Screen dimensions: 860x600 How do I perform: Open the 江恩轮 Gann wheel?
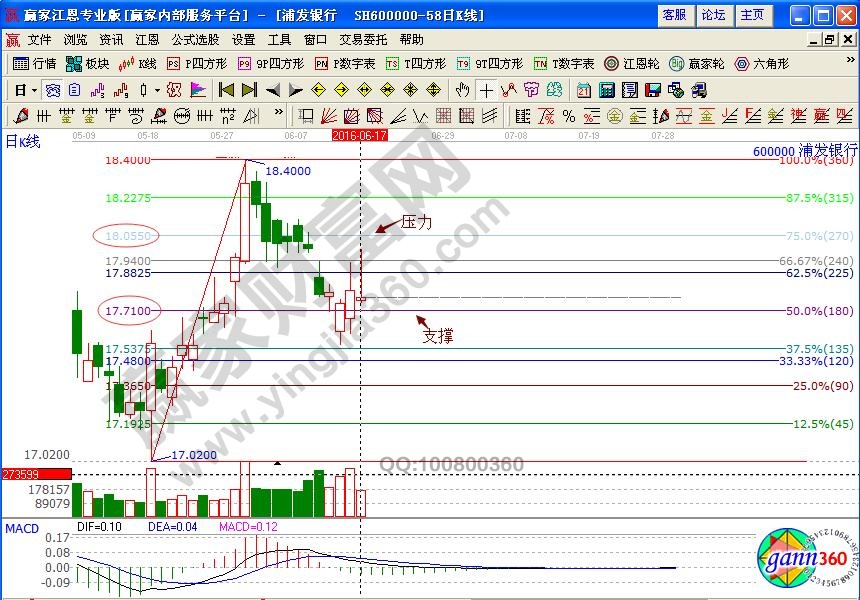point(632,64)
